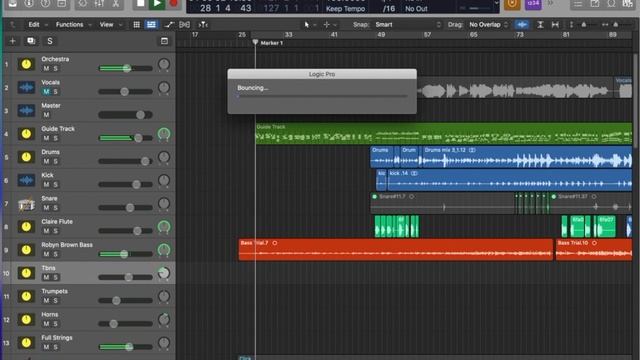Open the Loop Browser icon
This screenshot has width=640, height=360.
pyautogui.click(x=611, y=4)
